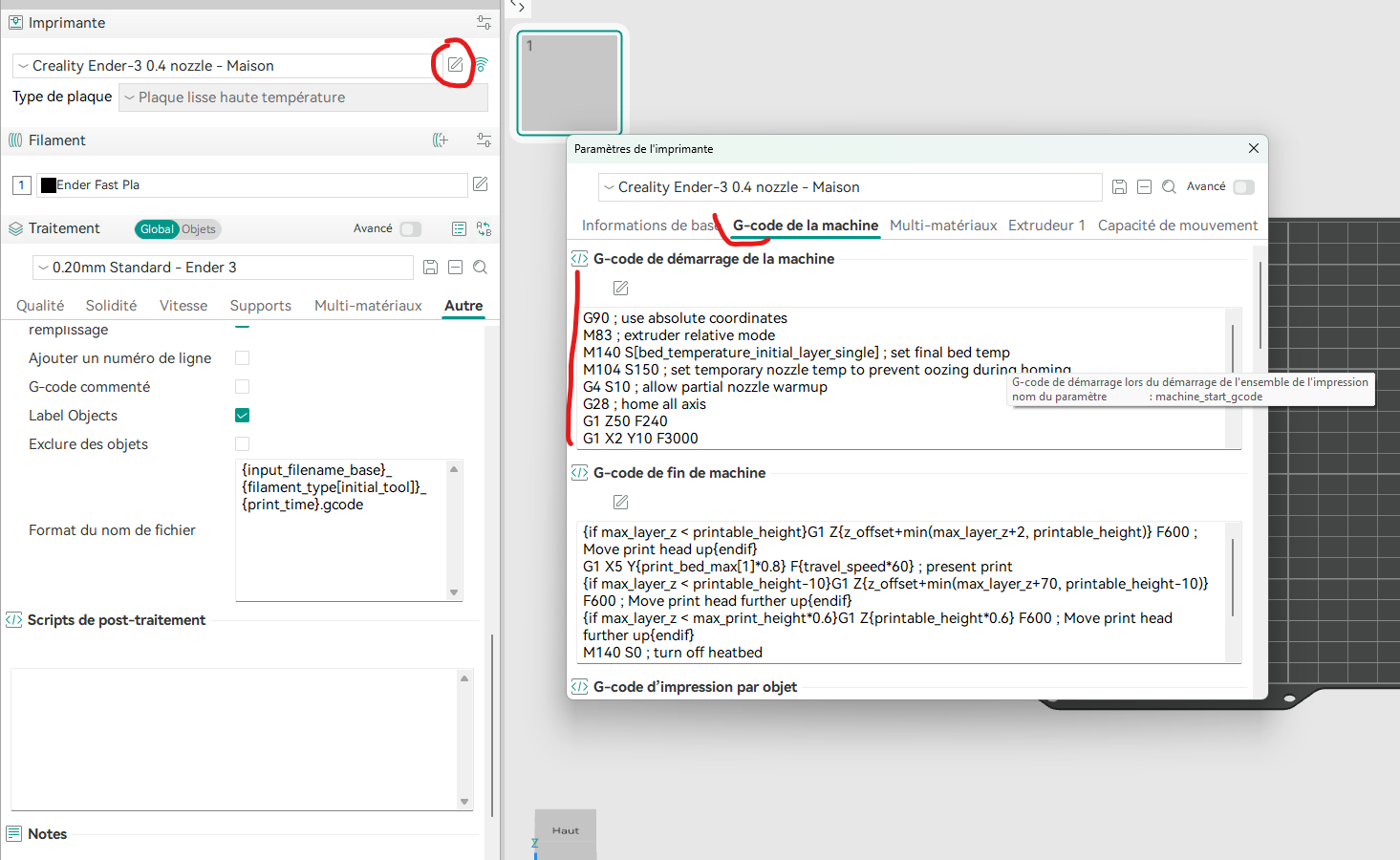
Task: Click the filament number 1 box
Action: pyautogui.click(x=22, y=184)
